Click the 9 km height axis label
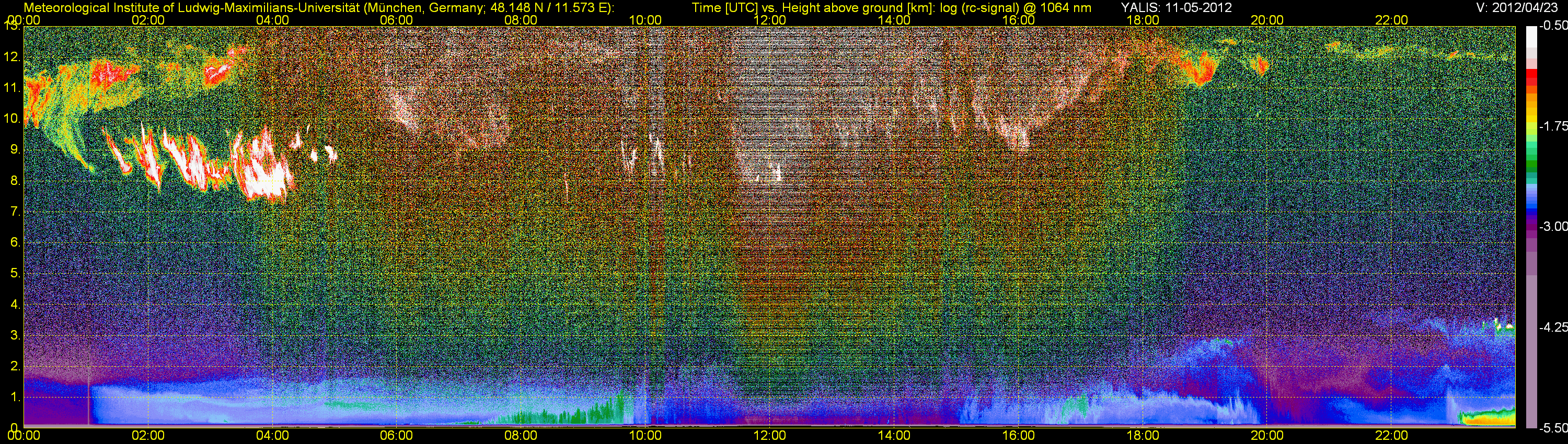This screenshot has height=444, width=1568. [x=15, y=149]
